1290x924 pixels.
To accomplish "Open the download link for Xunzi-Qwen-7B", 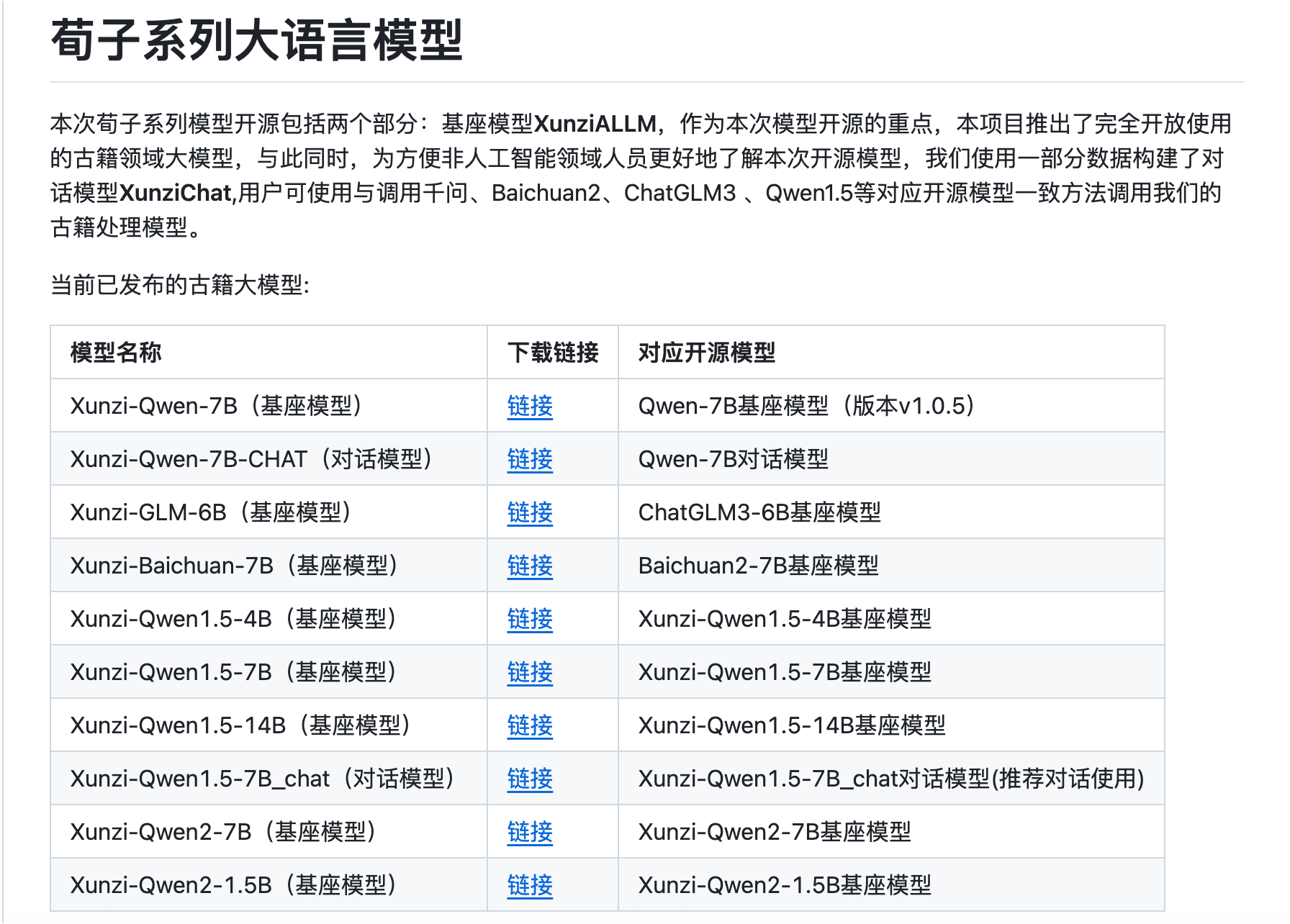I will (529, 406).
